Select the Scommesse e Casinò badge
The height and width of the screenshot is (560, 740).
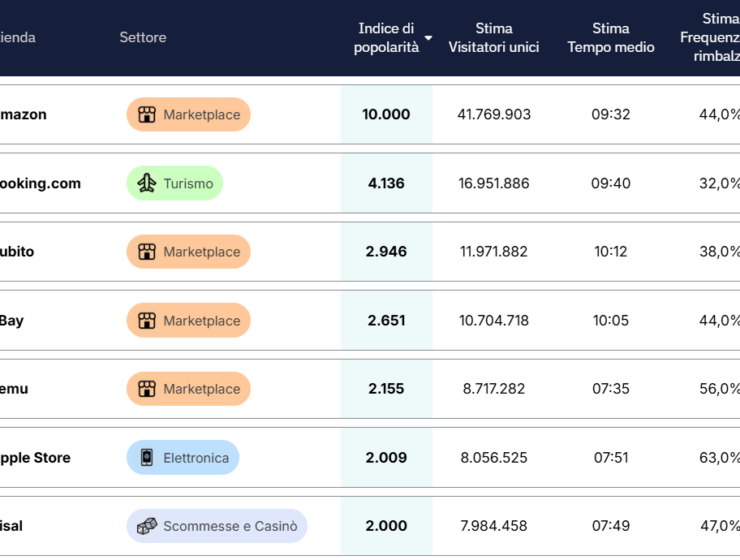coord(217,526)
